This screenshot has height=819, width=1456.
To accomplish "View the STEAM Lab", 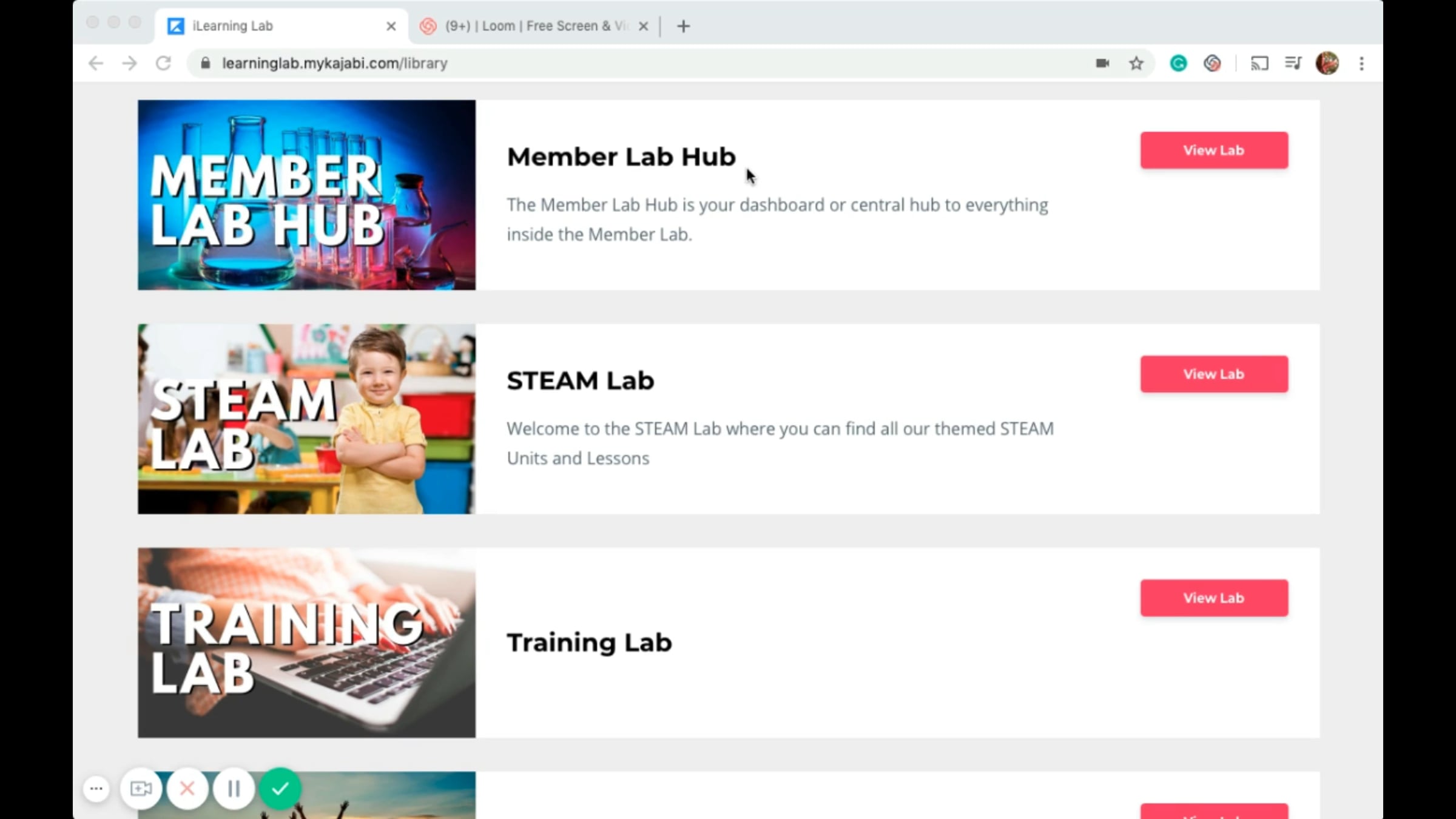I will click(x=1214, y=374).
